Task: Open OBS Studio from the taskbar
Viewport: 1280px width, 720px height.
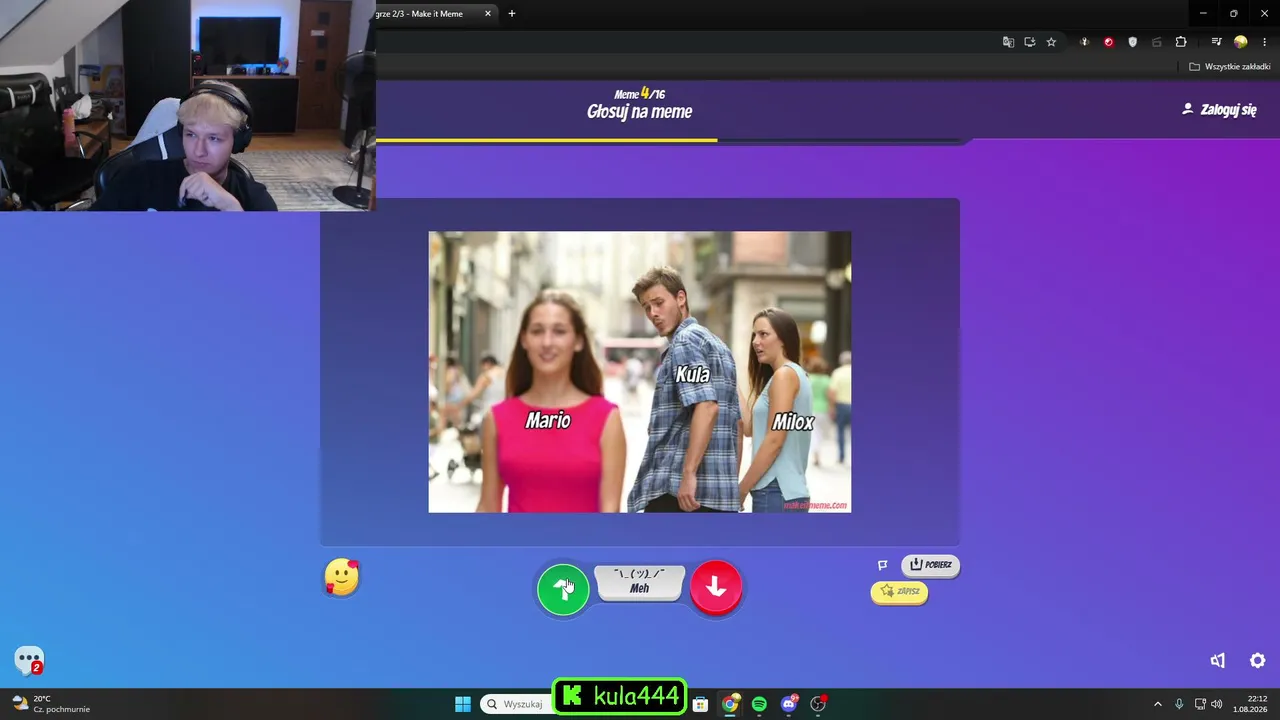Action: (x=819, y=704)
